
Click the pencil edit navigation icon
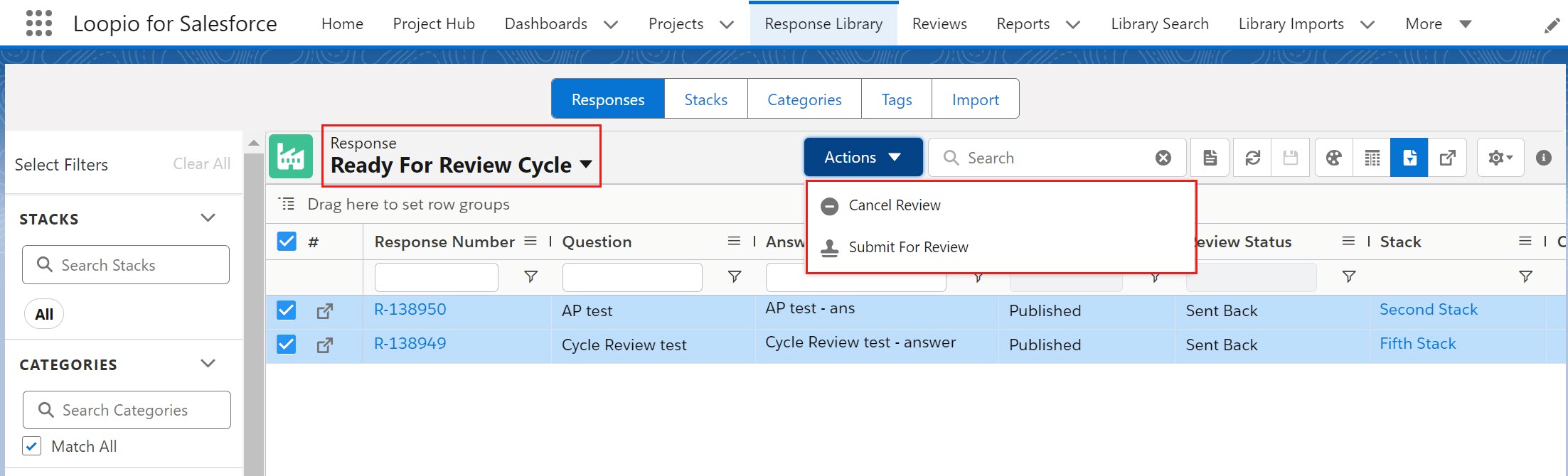(x=1552, y=26)
